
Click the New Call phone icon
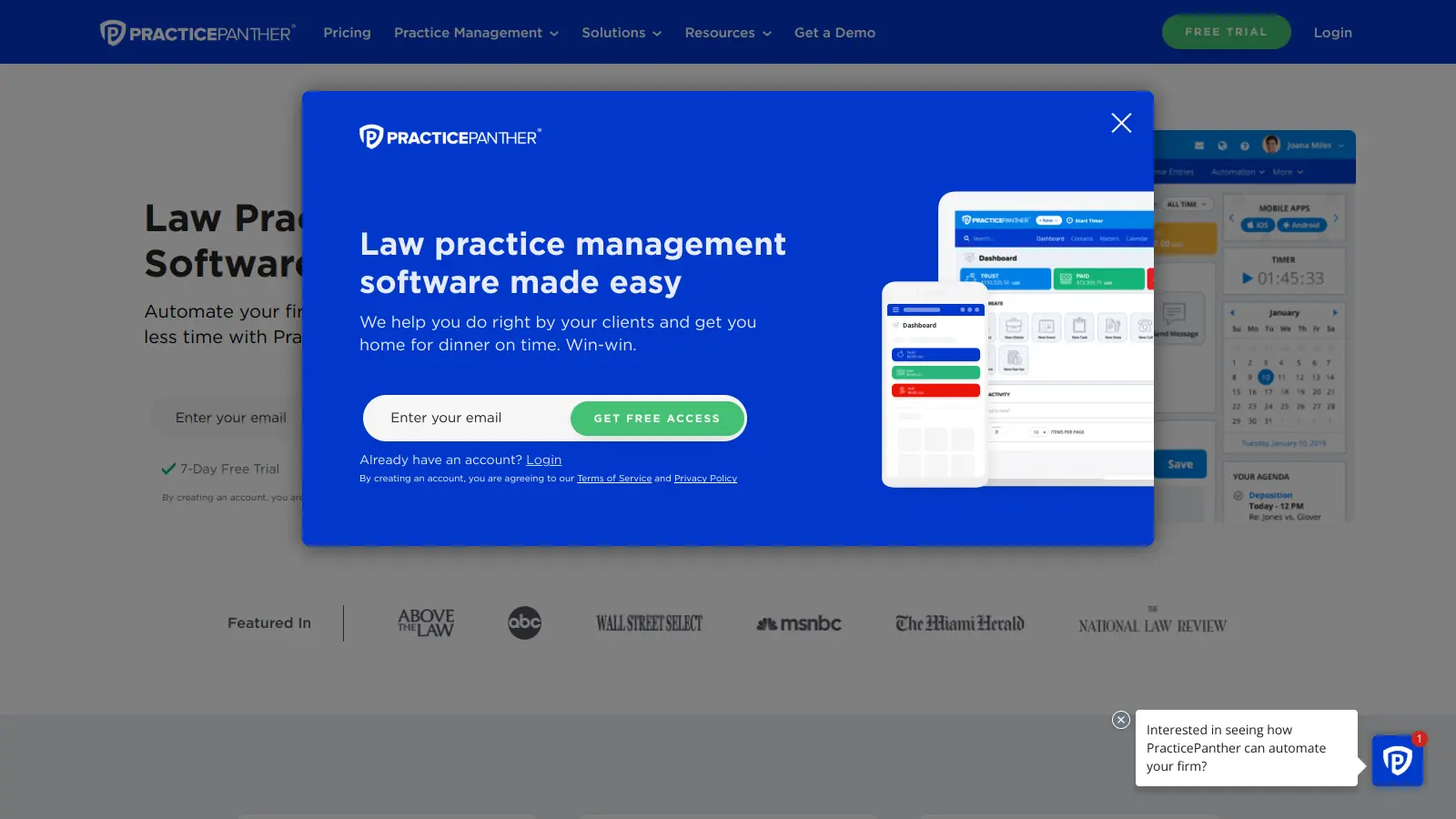click(1144, 327)
